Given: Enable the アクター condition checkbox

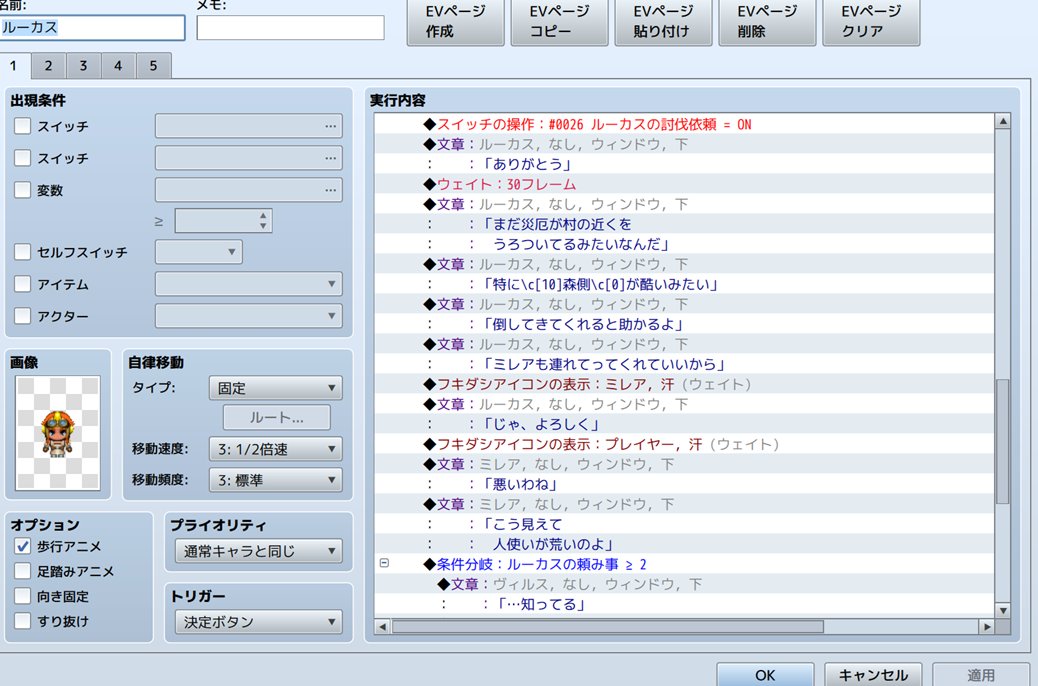Looking at the screenshot, I should click(x=23, y=316).
